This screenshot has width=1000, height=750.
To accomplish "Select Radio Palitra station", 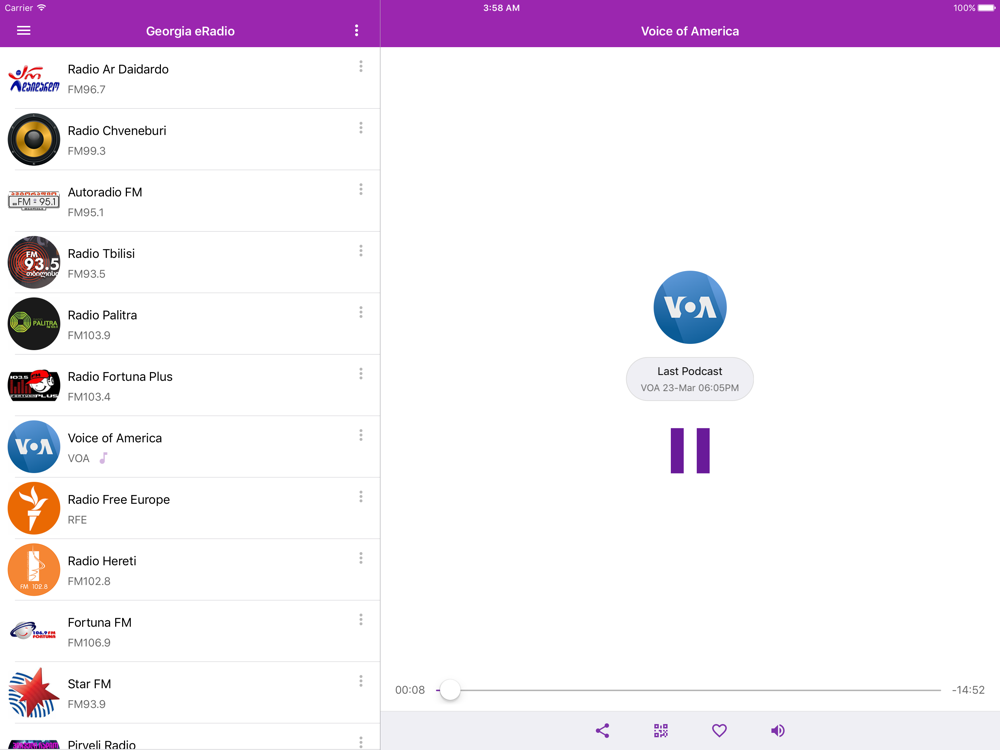I will (190, 324).
